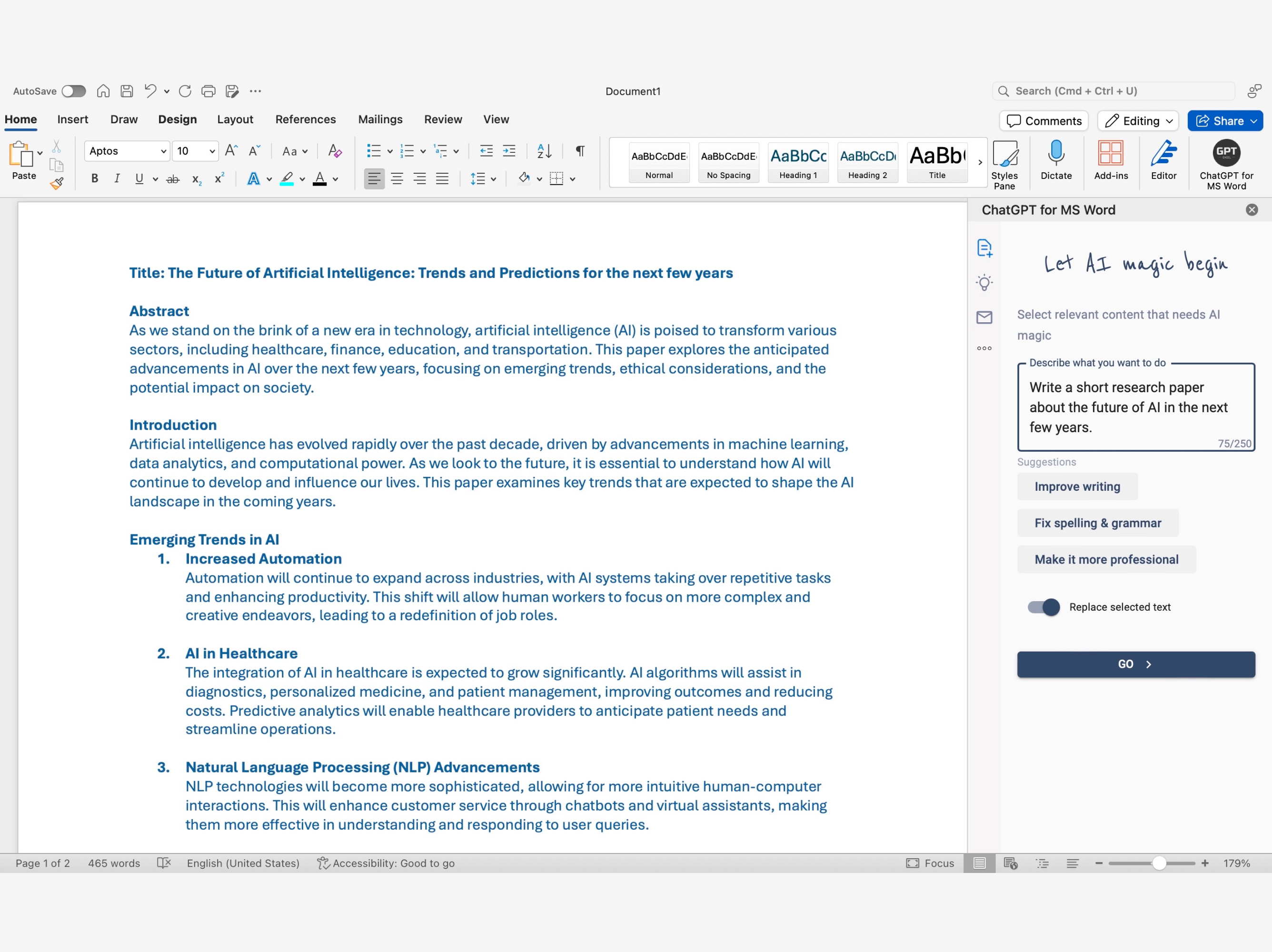Increase font size with the larger A icon

pos(231,150)
